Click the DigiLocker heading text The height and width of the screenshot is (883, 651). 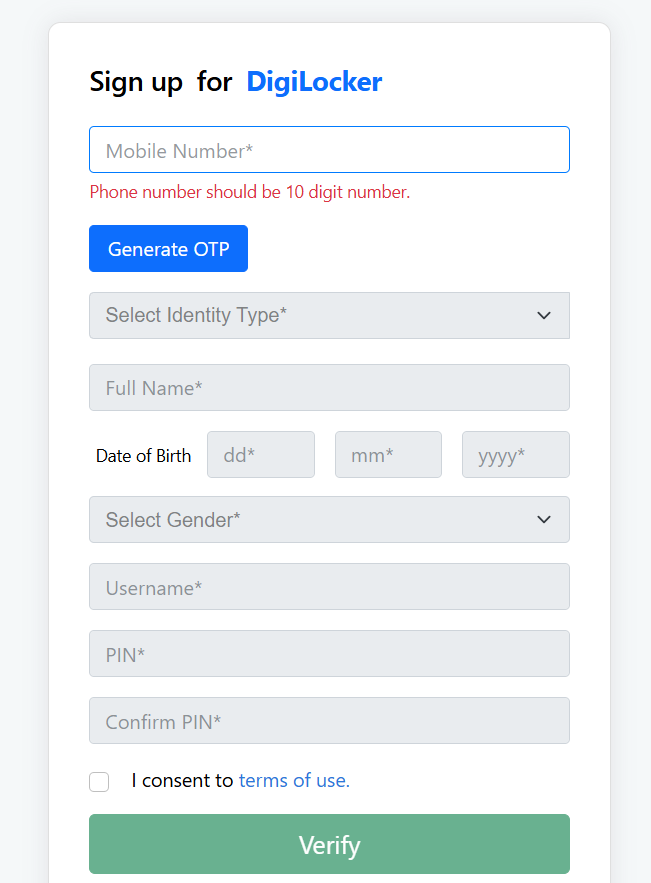coord(314,82)
